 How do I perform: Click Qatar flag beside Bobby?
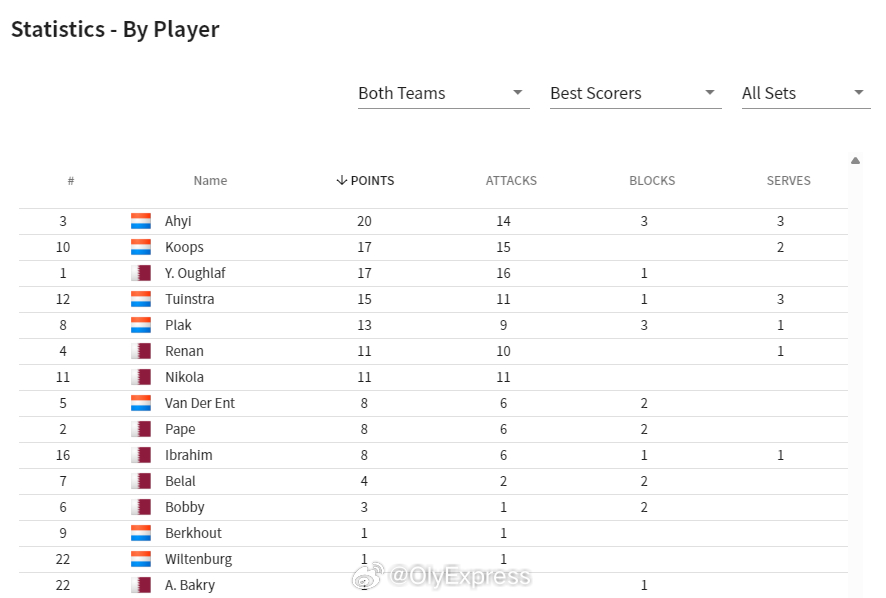141,507
